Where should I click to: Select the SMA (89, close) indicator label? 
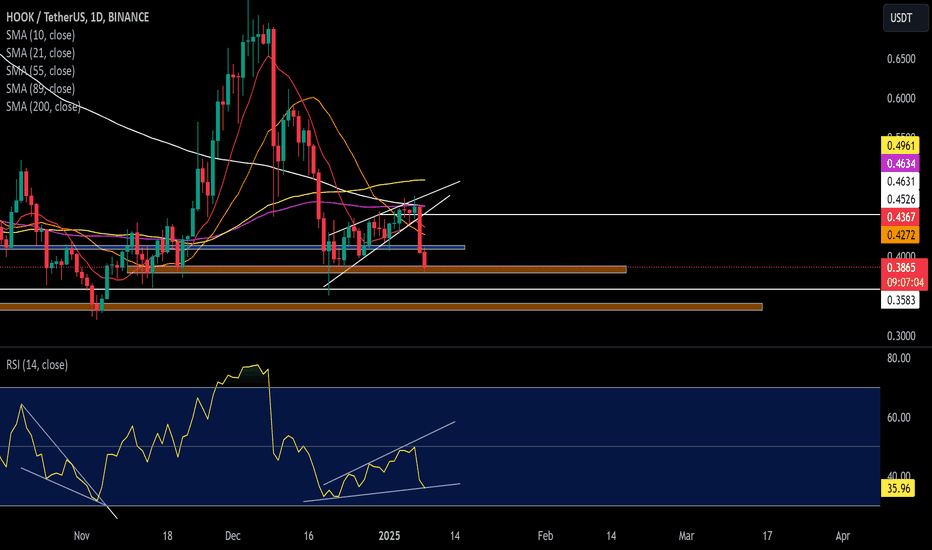40,89
